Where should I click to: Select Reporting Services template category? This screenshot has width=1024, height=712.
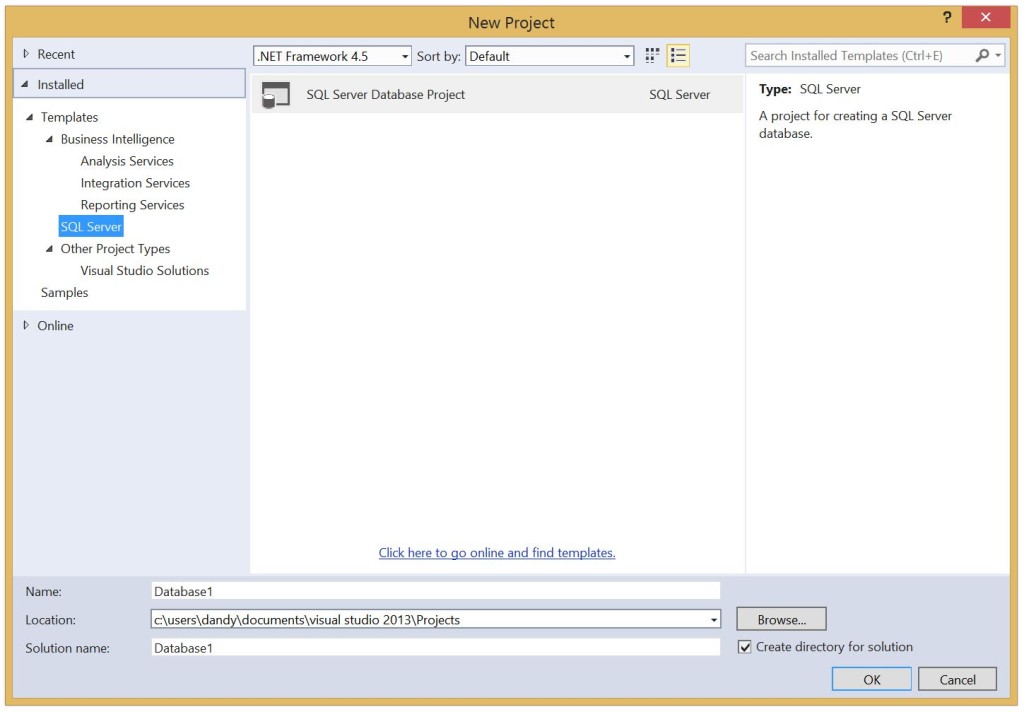coord(132,205)
